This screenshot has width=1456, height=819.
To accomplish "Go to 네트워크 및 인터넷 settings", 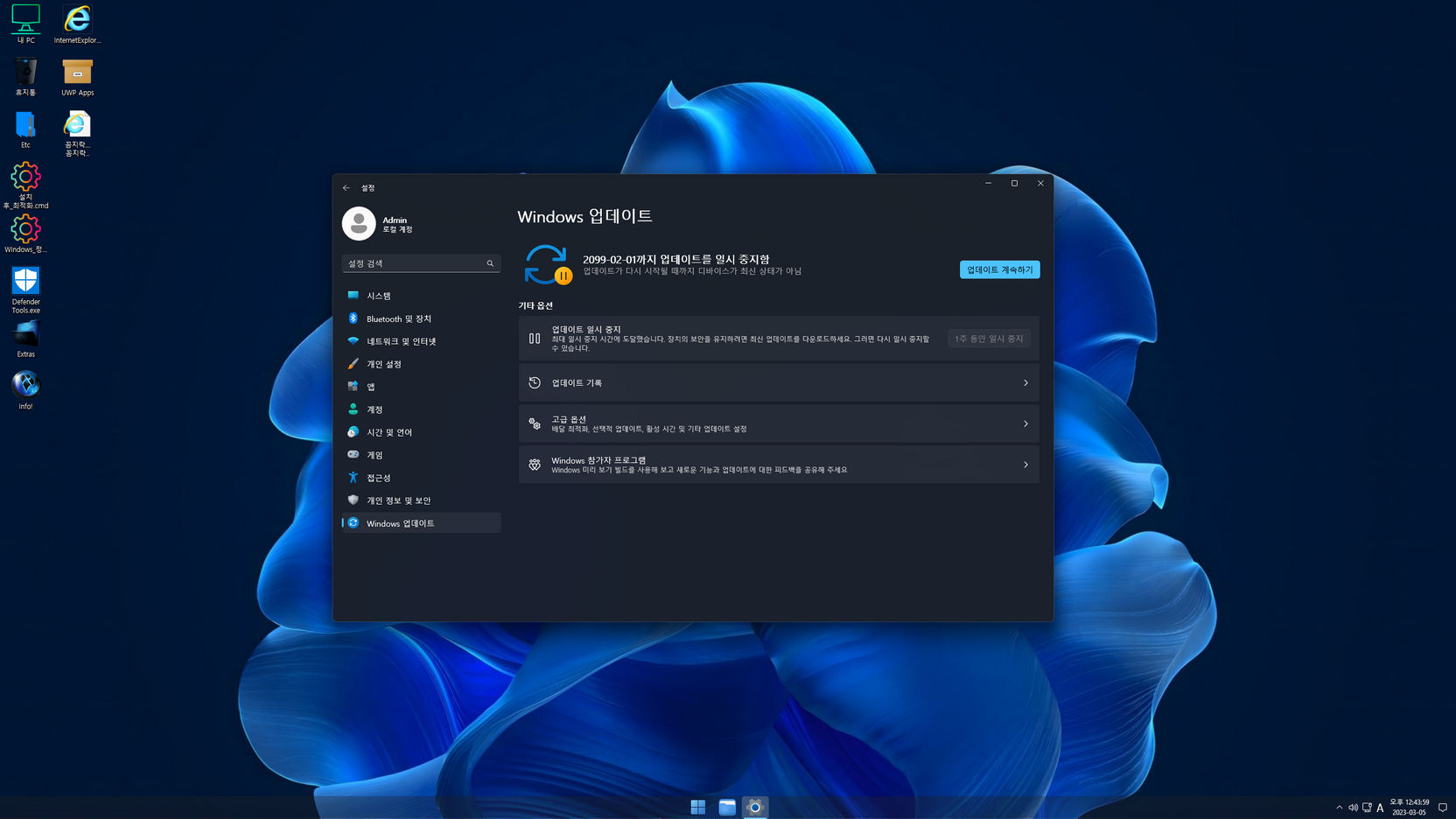I will click(x=421, y=341).
